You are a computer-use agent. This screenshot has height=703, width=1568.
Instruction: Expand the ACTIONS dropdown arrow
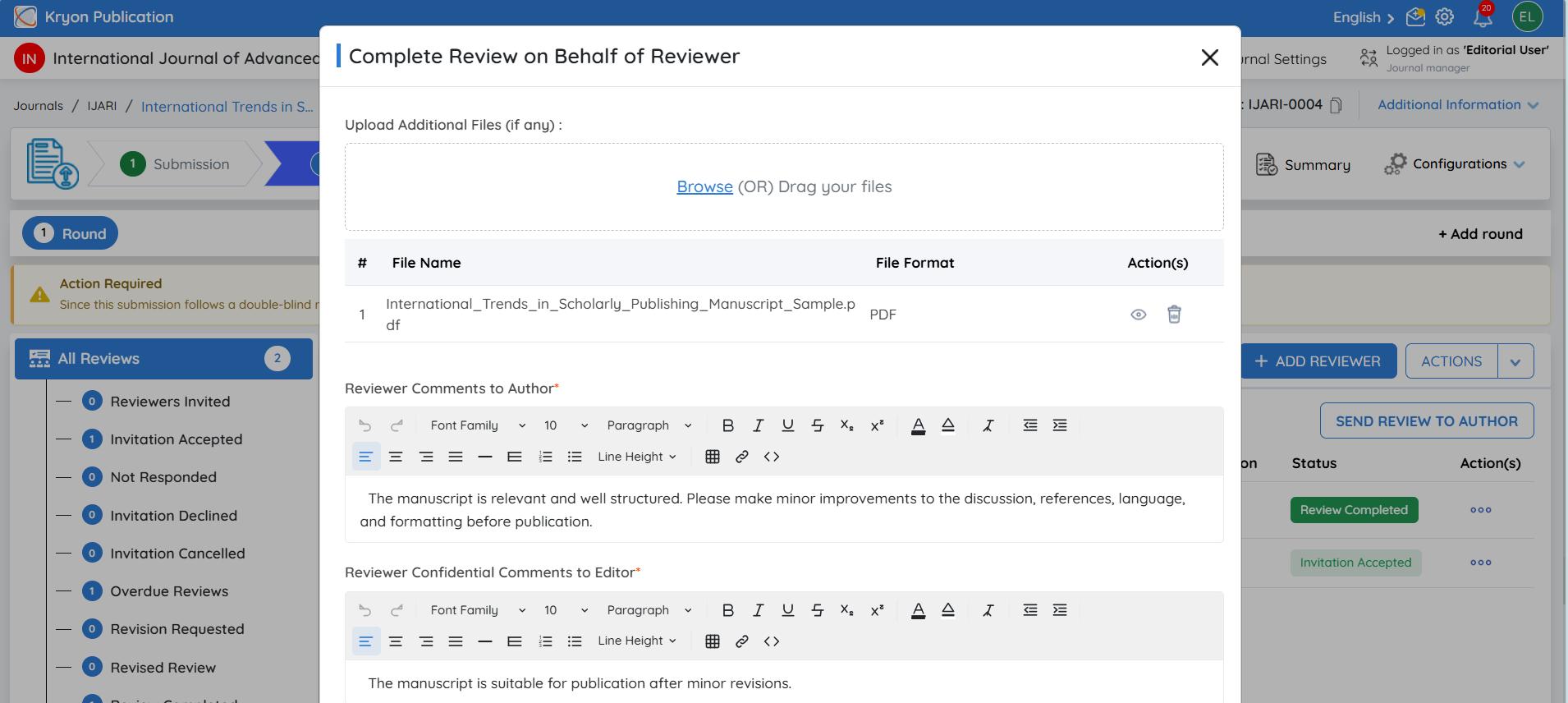[x=1515, y=361]
